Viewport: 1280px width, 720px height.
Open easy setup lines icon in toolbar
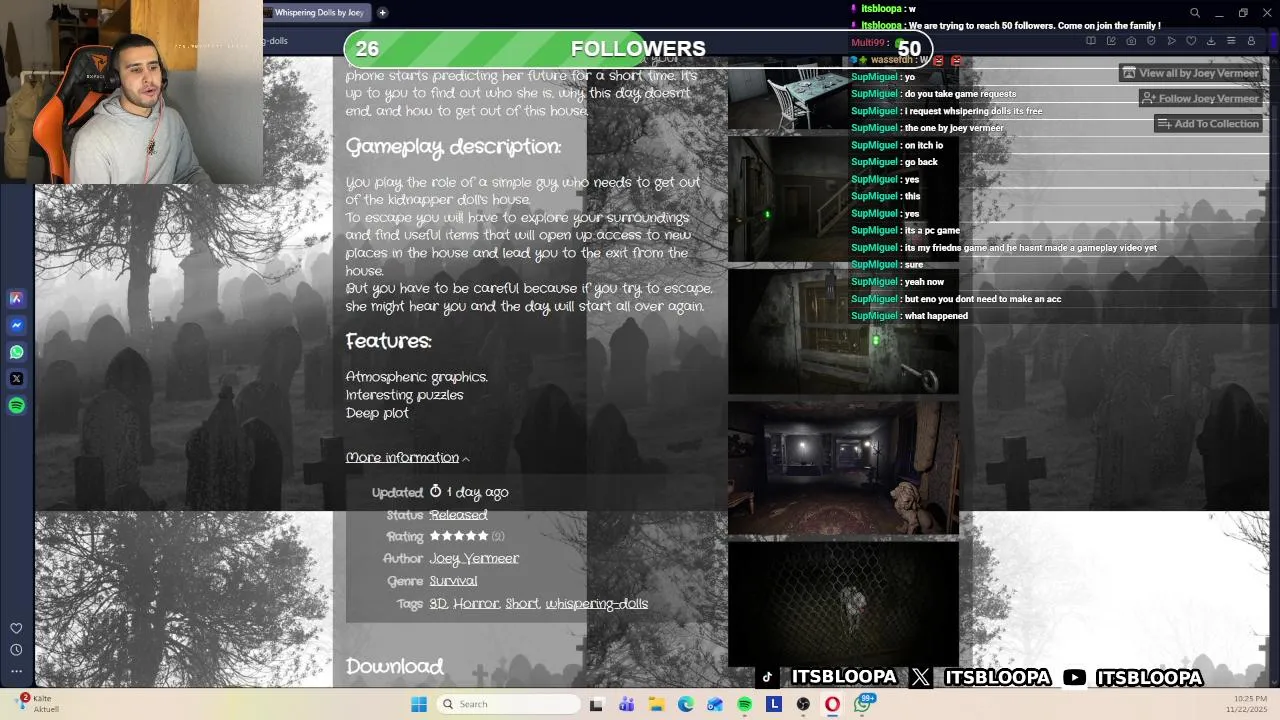pyautogui.click(x=1231, y=41)
